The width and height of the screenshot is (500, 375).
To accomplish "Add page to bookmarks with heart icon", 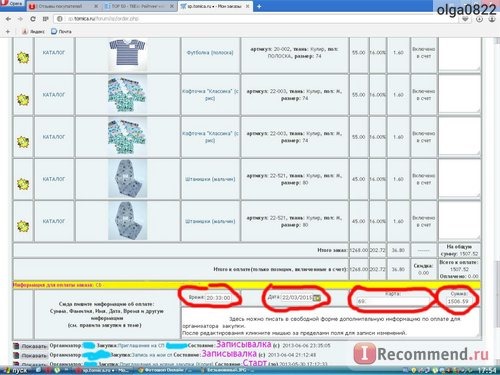I will tap(465, 19).
